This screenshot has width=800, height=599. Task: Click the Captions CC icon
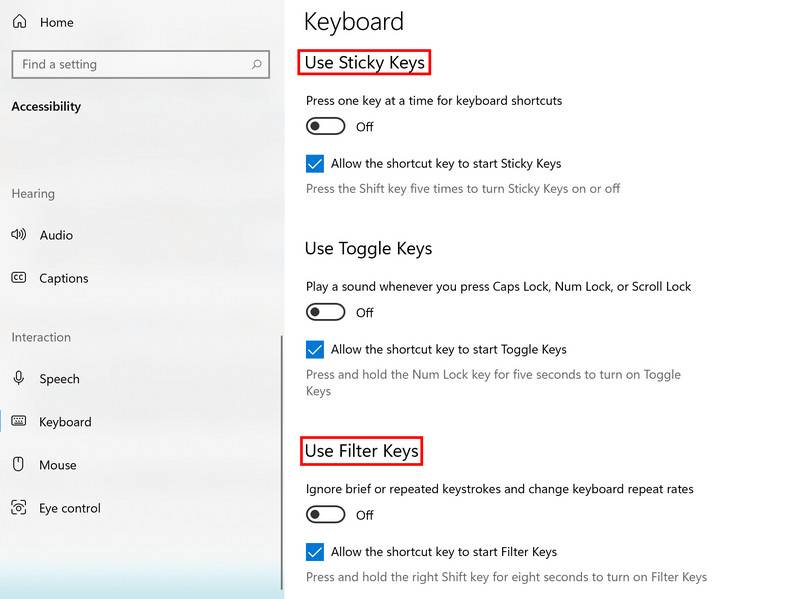click(x=17, y=278)
